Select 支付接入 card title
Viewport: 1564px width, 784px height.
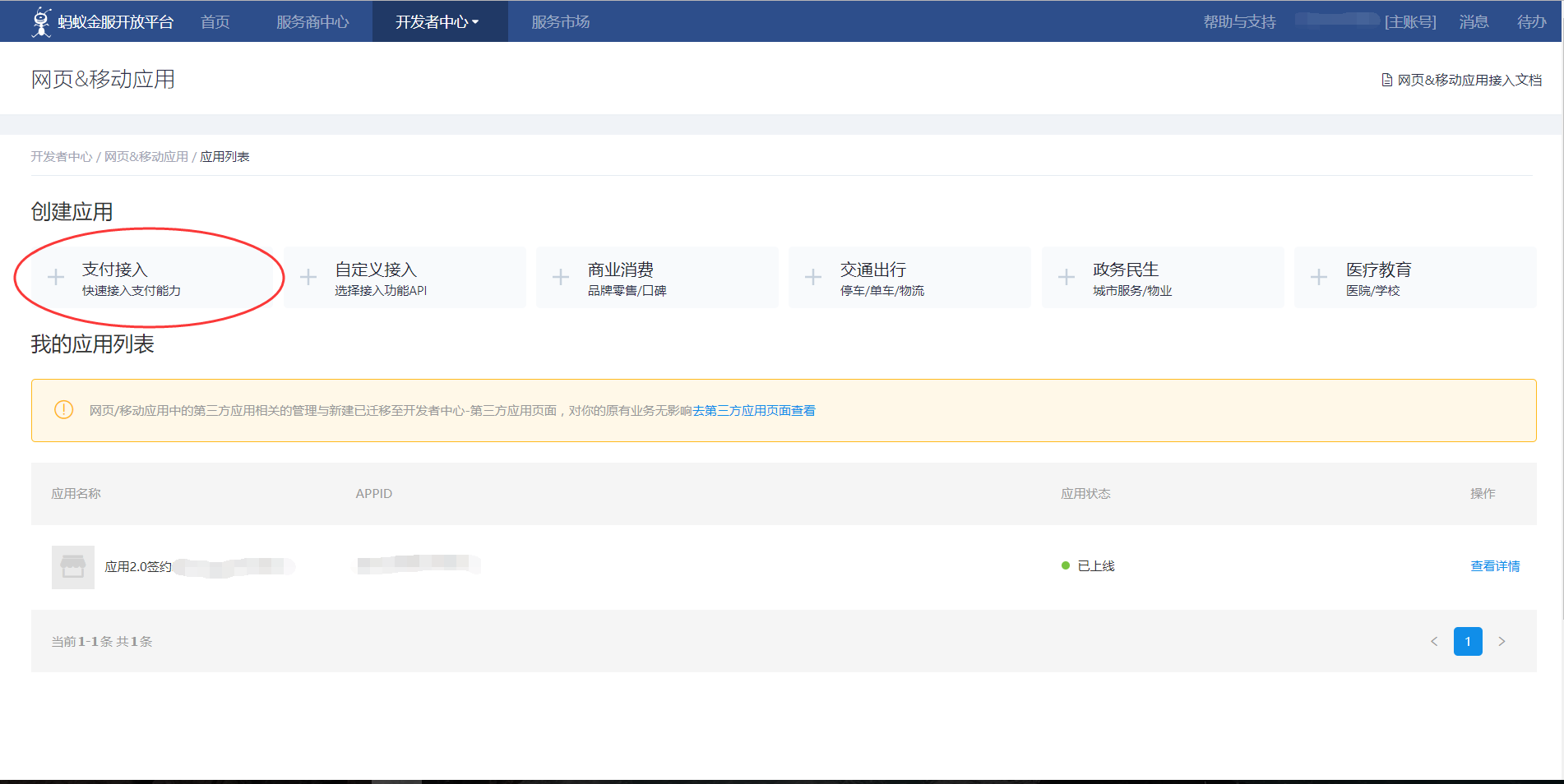click(x=115, y=270)
